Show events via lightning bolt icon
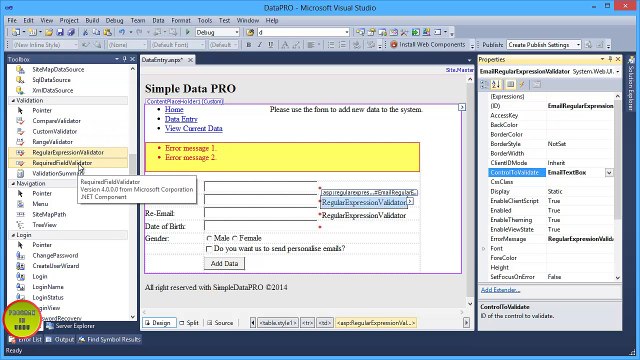Viewport: 640px width, 360px height. [522, 84]
